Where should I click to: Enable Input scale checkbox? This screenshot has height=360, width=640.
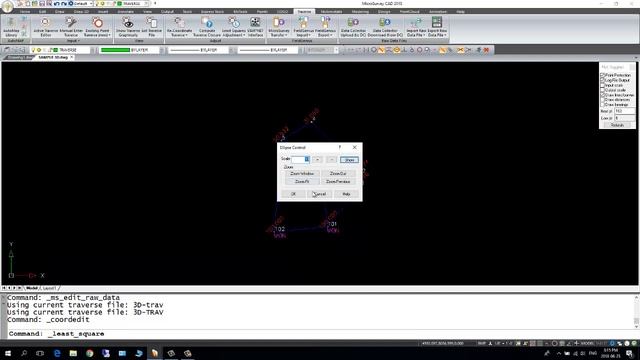602,85
